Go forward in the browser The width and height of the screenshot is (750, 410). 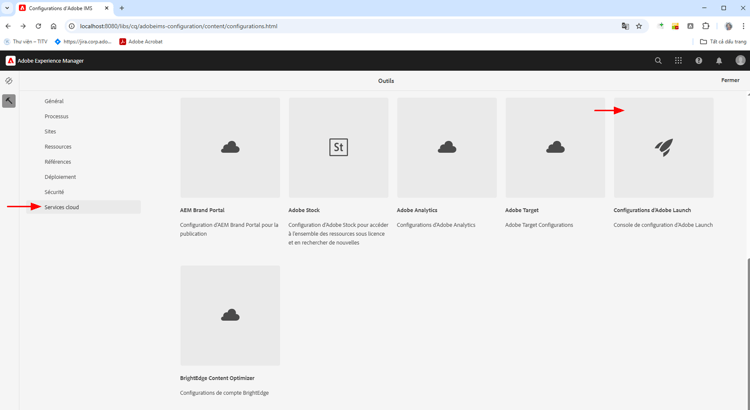[23, 26]
